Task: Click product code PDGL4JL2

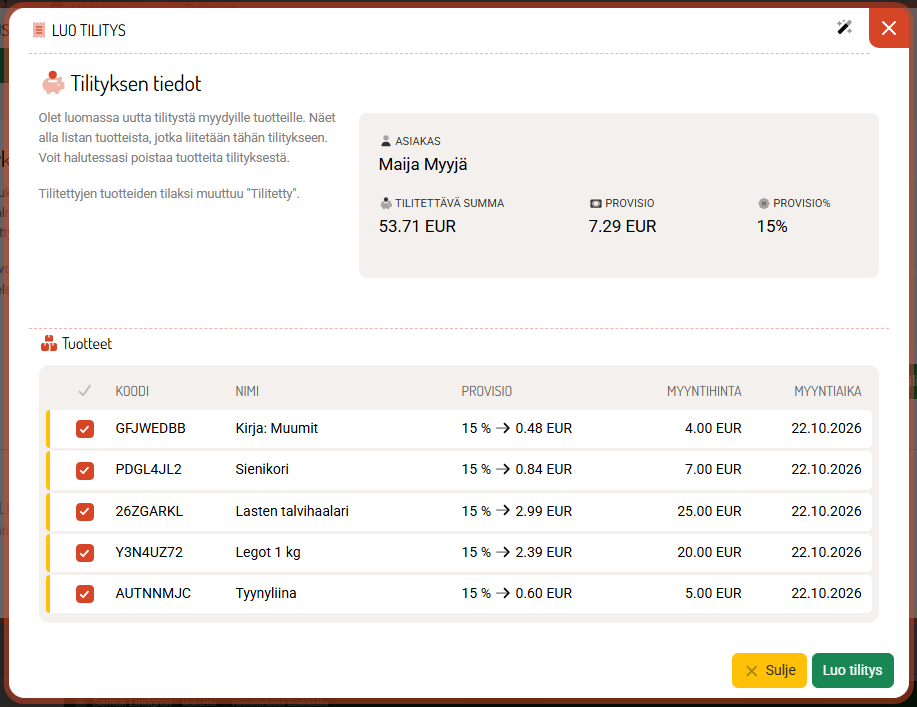Action: click(149, 470)
